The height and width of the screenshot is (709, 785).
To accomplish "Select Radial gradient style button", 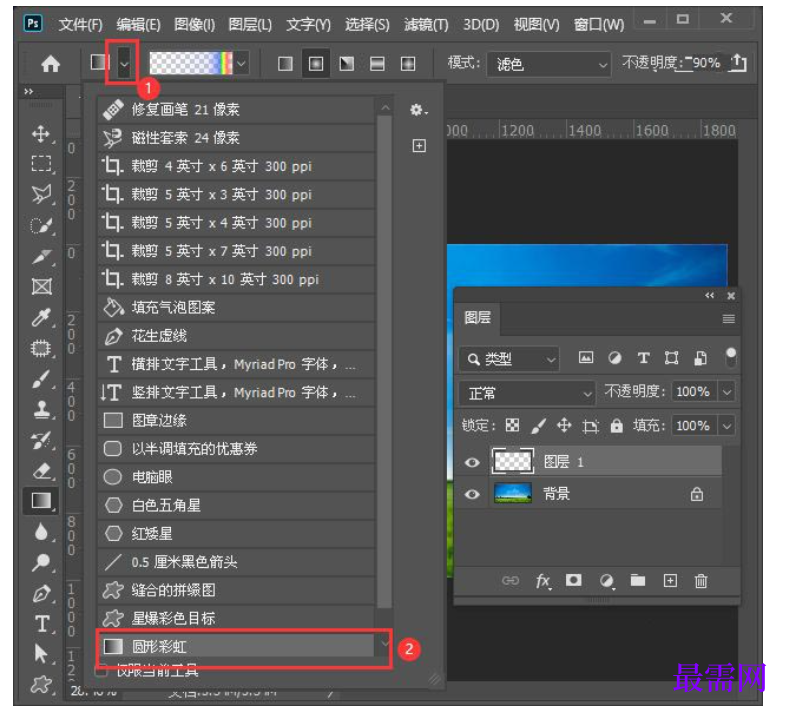I will [x=316, y=64].
